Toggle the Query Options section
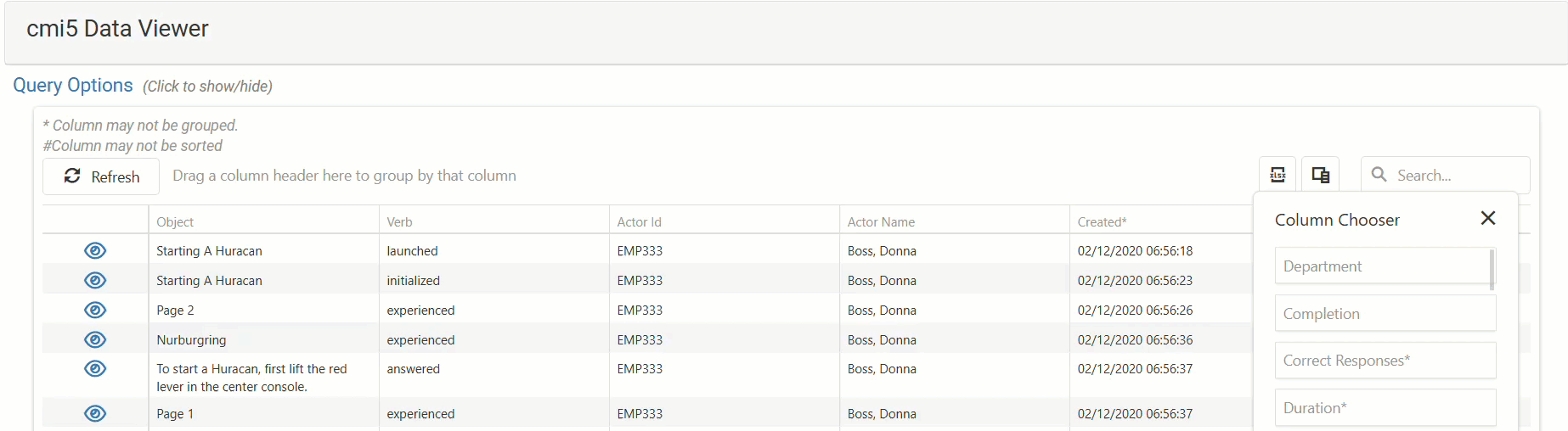Screen dimensions: 1568x431 (x=73, y=85)
